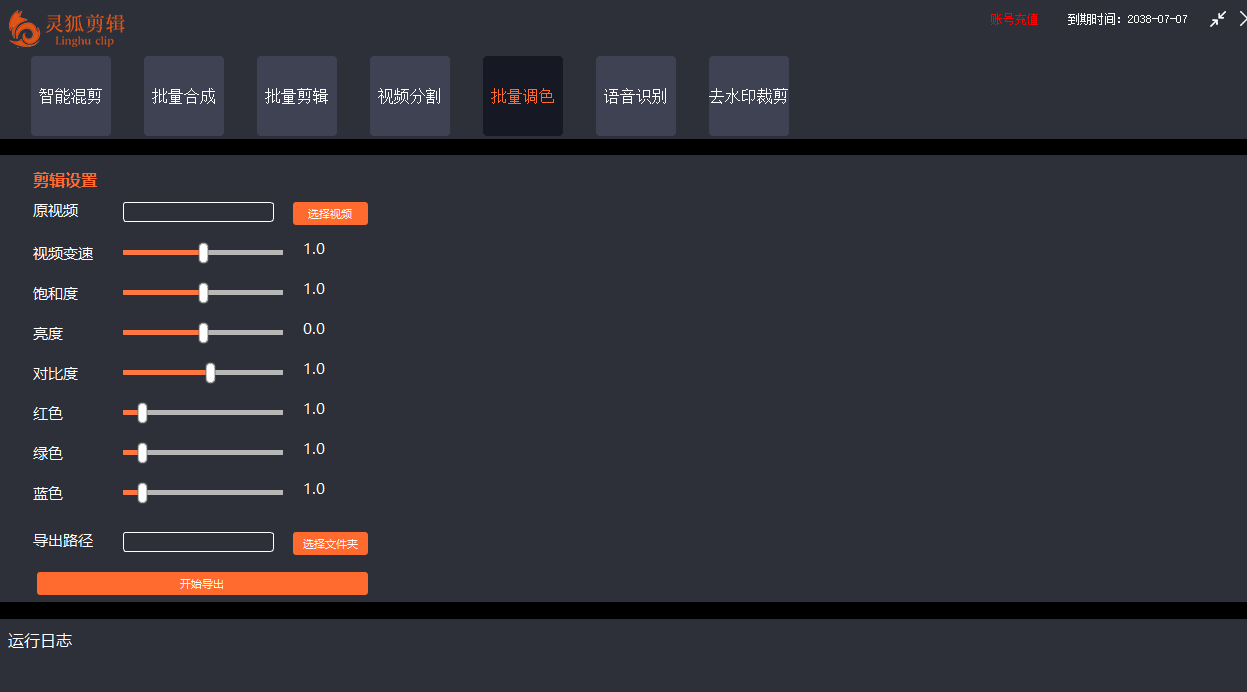
Task: Switch to the 批量合成 tab
Action: (x=184, y=96)
